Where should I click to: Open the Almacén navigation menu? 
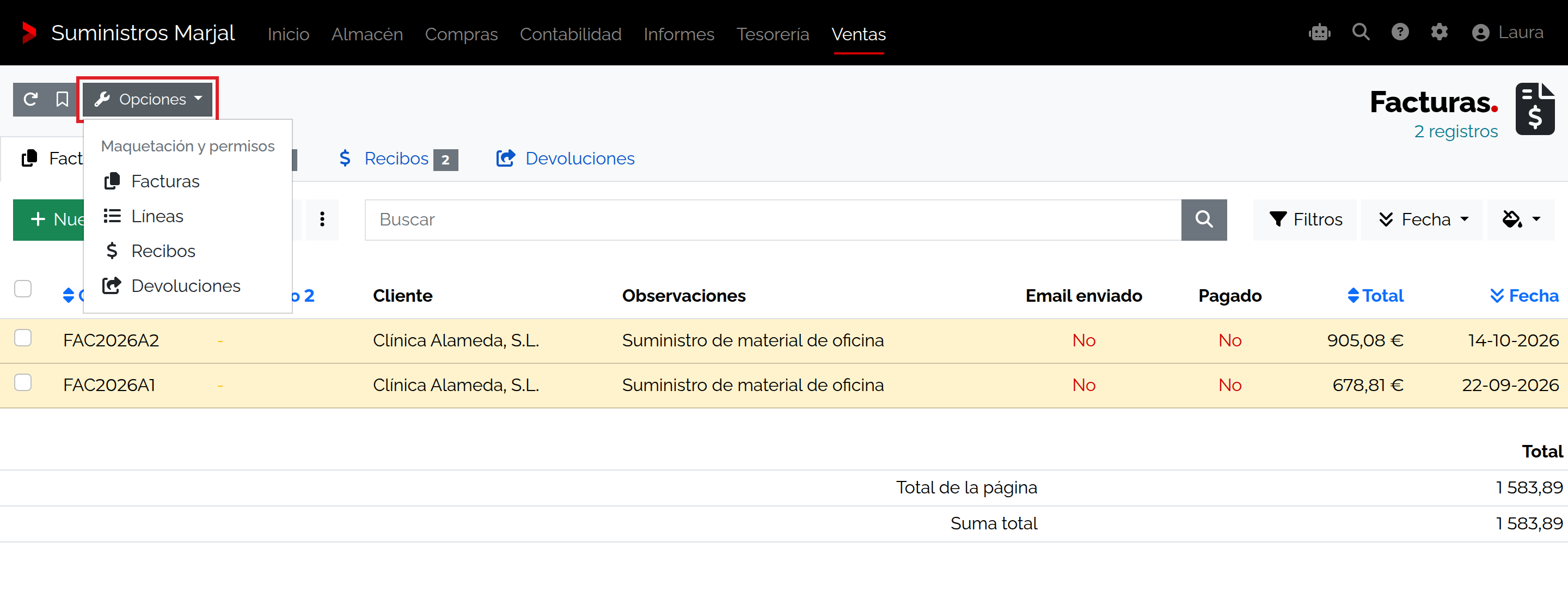click(367, 34)
